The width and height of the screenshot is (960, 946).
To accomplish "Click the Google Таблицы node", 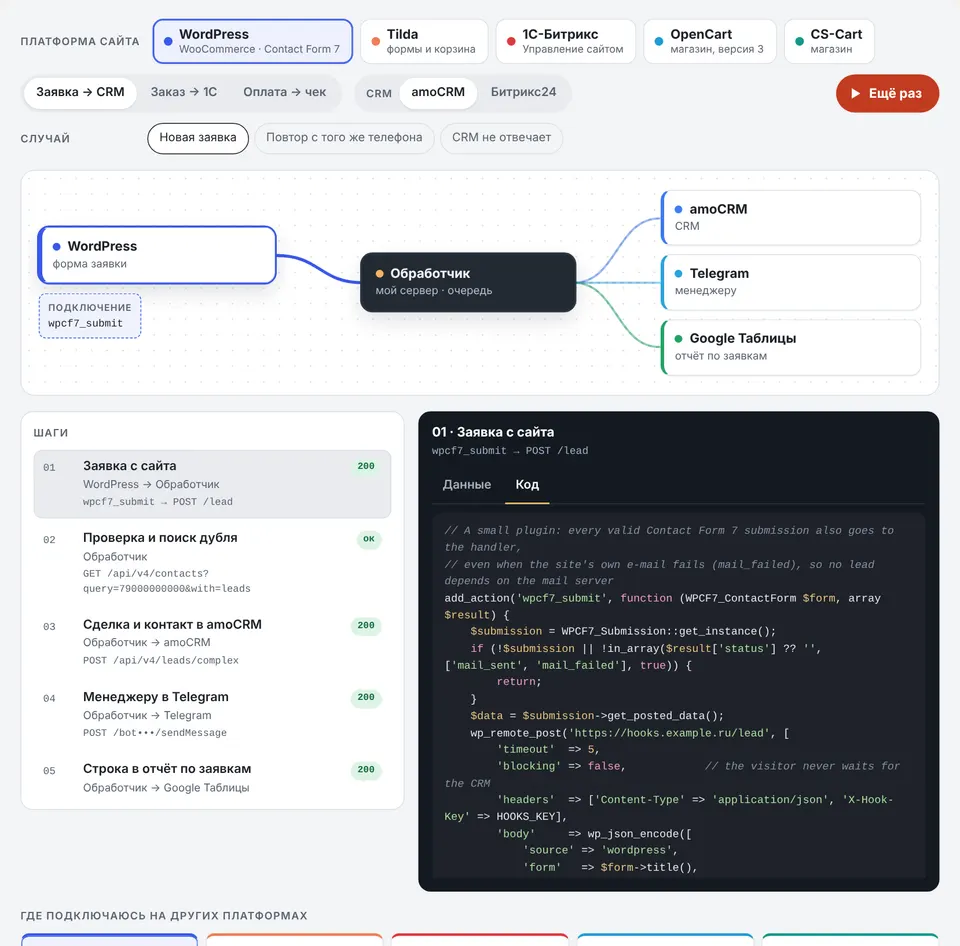I will [x=791, y=347].
